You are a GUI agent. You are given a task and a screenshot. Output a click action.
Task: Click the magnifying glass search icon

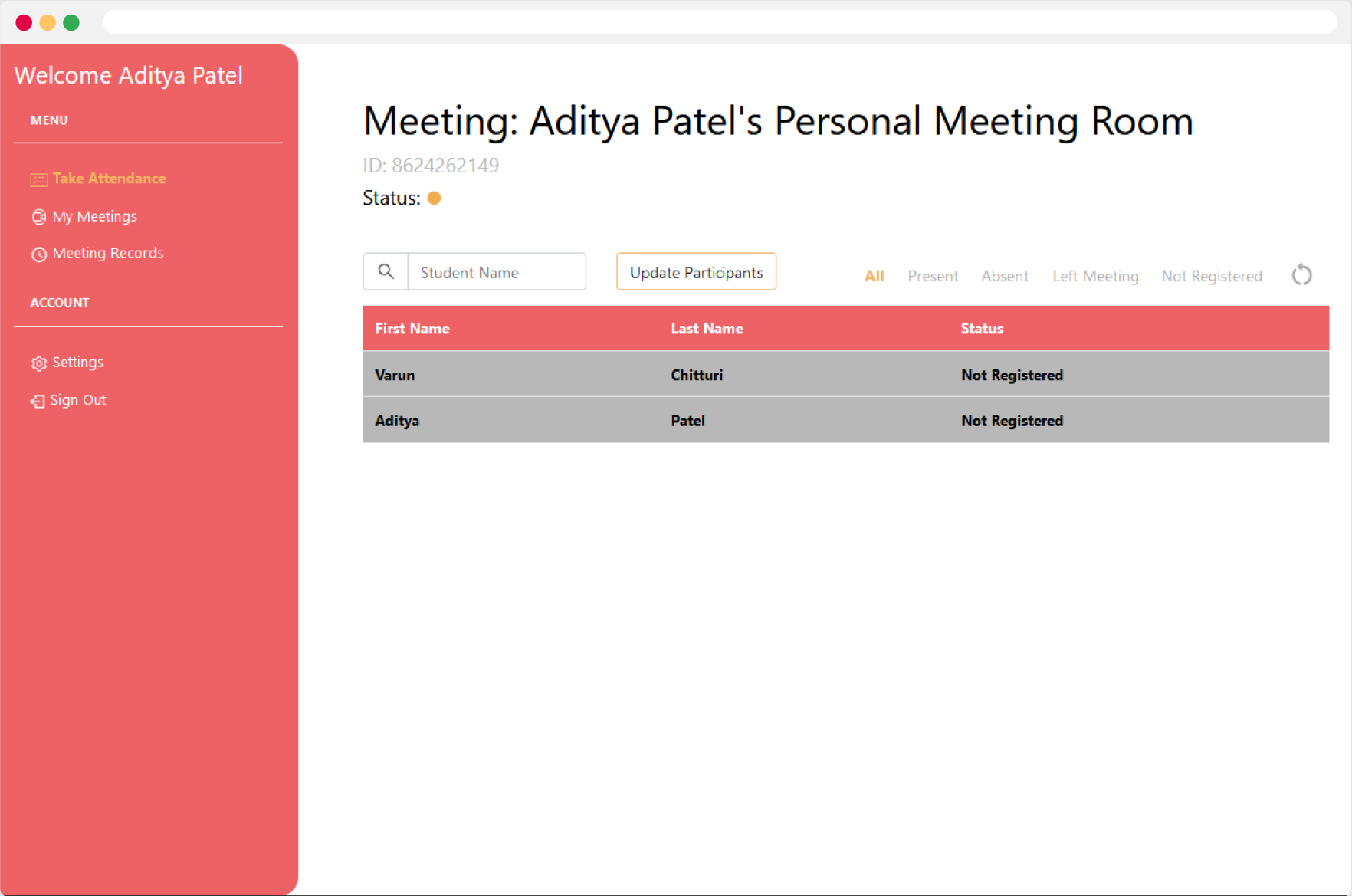386,271
